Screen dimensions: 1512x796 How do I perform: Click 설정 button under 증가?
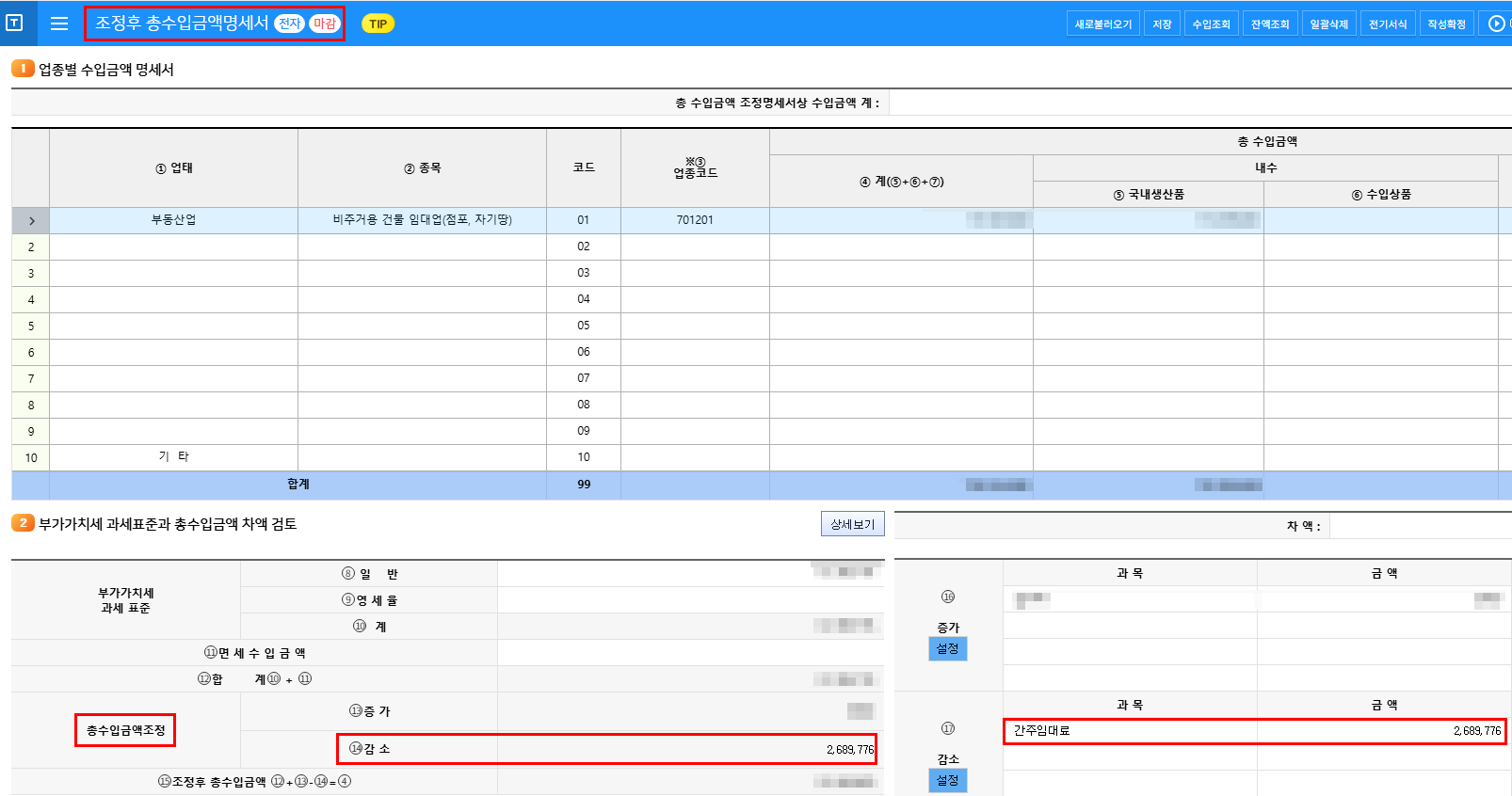[948, 648]
